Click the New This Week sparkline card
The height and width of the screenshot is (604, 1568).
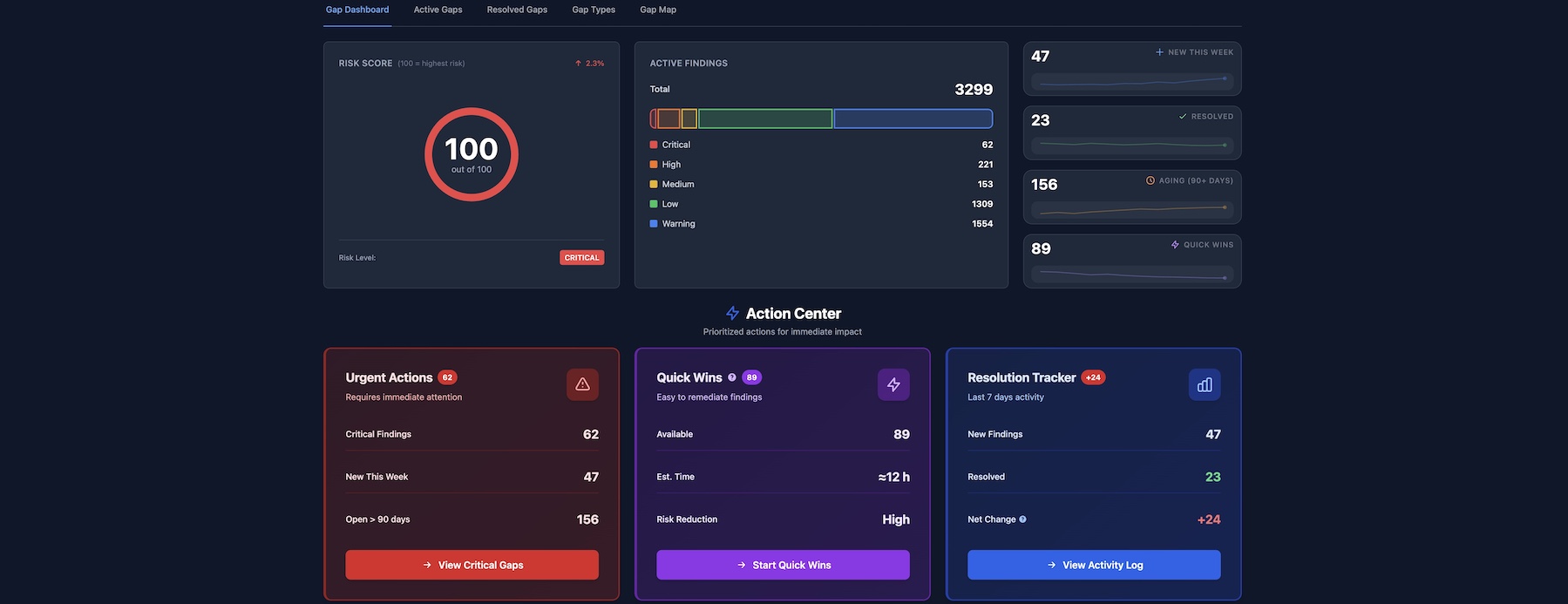click(x=1132, y=69)
